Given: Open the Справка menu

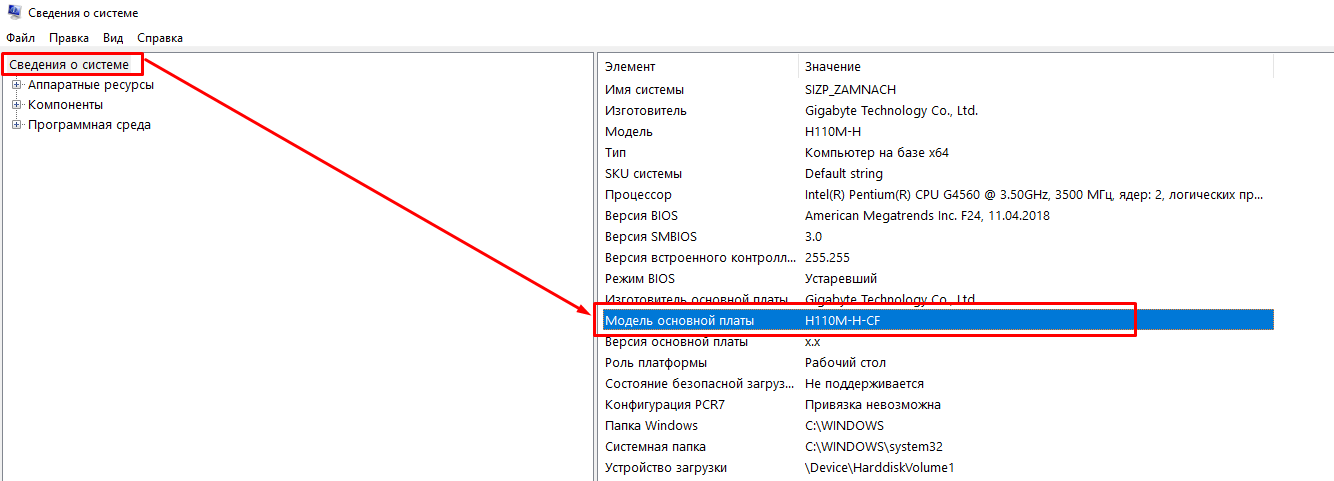Looking at the screenshot, I should [x=160, y=38].
